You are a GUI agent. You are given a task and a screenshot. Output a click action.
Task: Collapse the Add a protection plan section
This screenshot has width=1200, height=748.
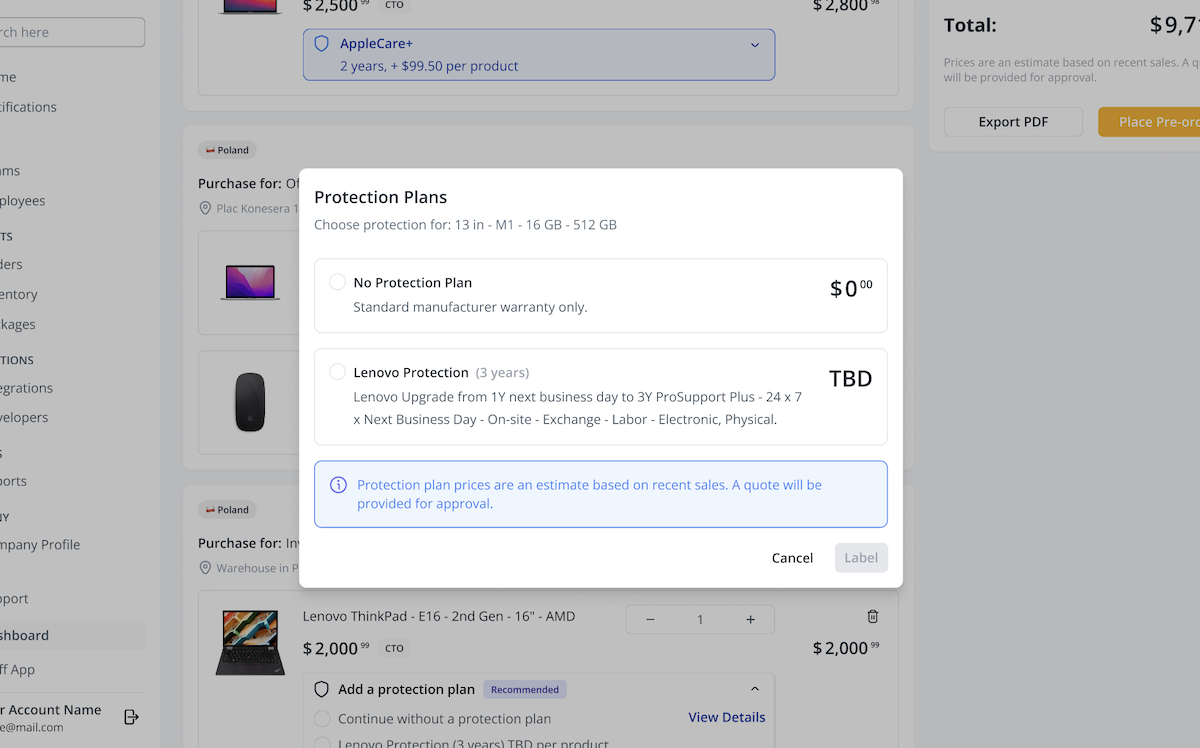(755, 689)
